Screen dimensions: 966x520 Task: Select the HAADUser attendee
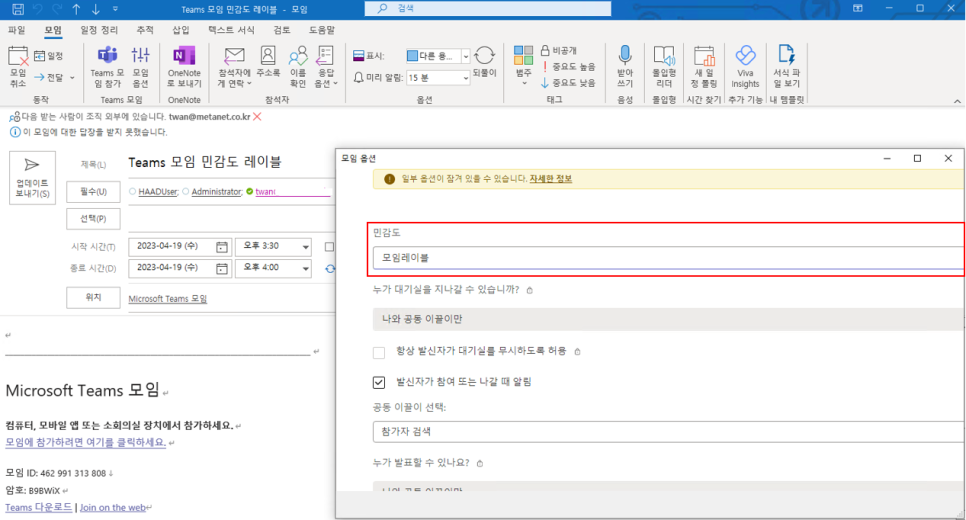158,192
